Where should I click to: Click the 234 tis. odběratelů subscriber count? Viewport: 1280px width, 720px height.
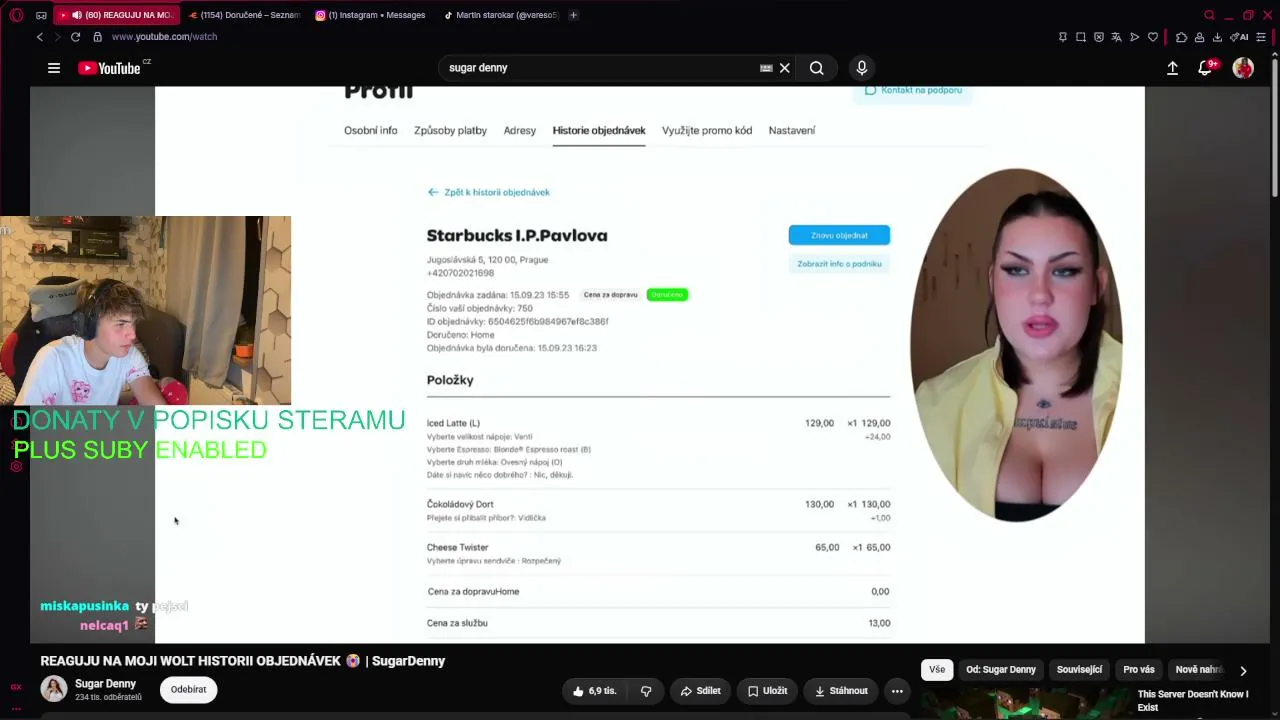[108, 697]
